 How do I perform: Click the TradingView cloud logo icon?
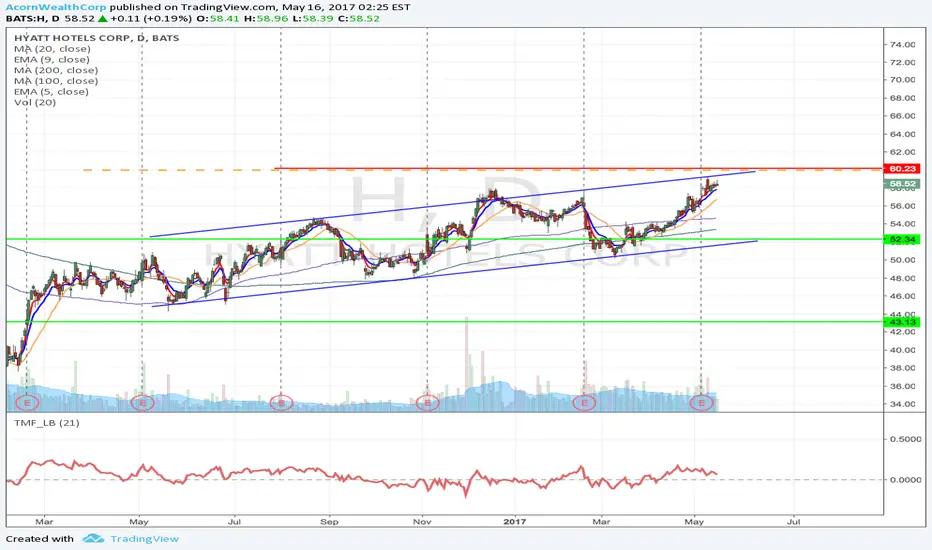(93, 539)
